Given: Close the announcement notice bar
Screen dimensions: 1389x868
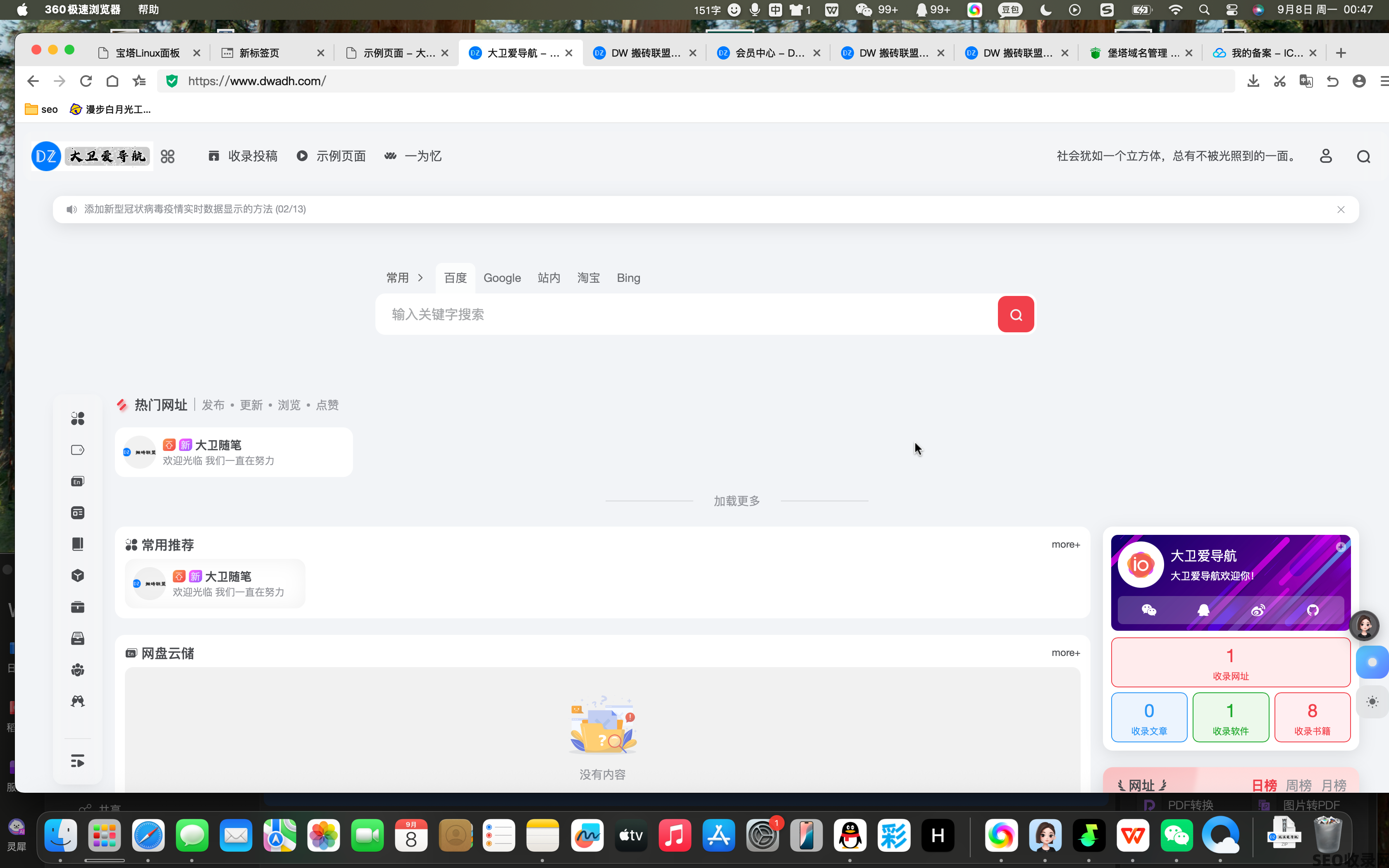Looking at the screenshot, I should point(1341,210).
